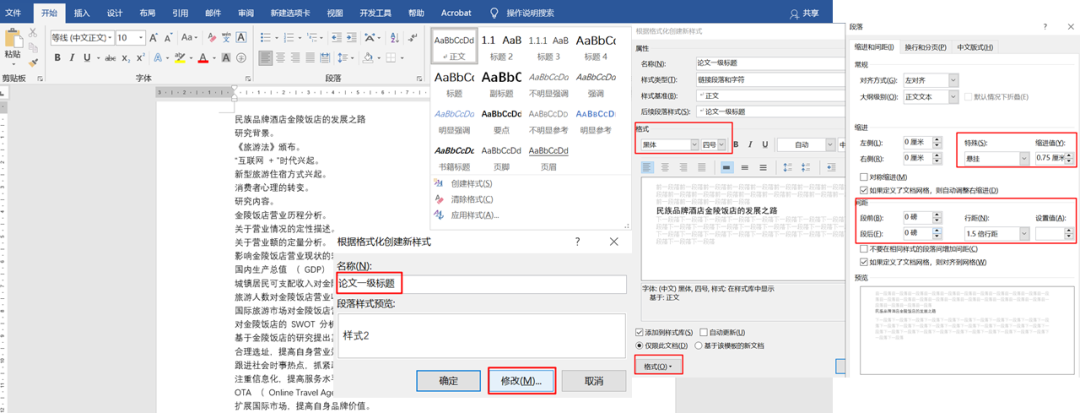Open the 审阅 ribbon tab
1080x413 pixels.
pyautogui.click(x=245, y=13)
